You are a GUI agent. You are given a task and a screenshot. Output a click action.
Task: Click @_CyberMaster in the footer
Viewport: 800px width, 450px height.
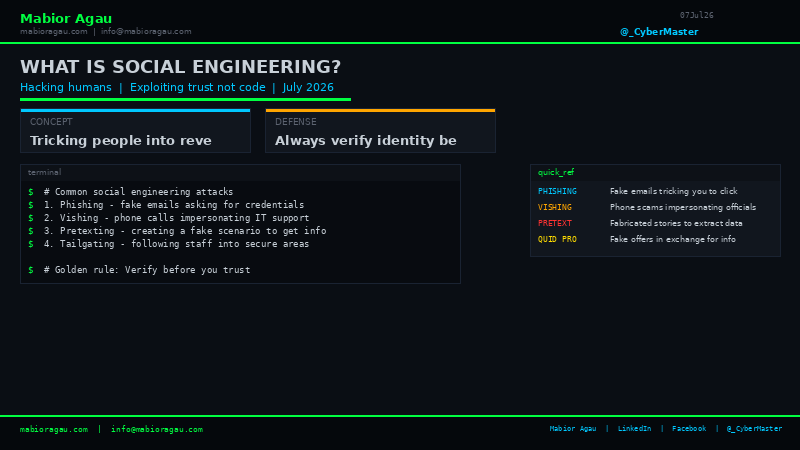pos(754,429)
